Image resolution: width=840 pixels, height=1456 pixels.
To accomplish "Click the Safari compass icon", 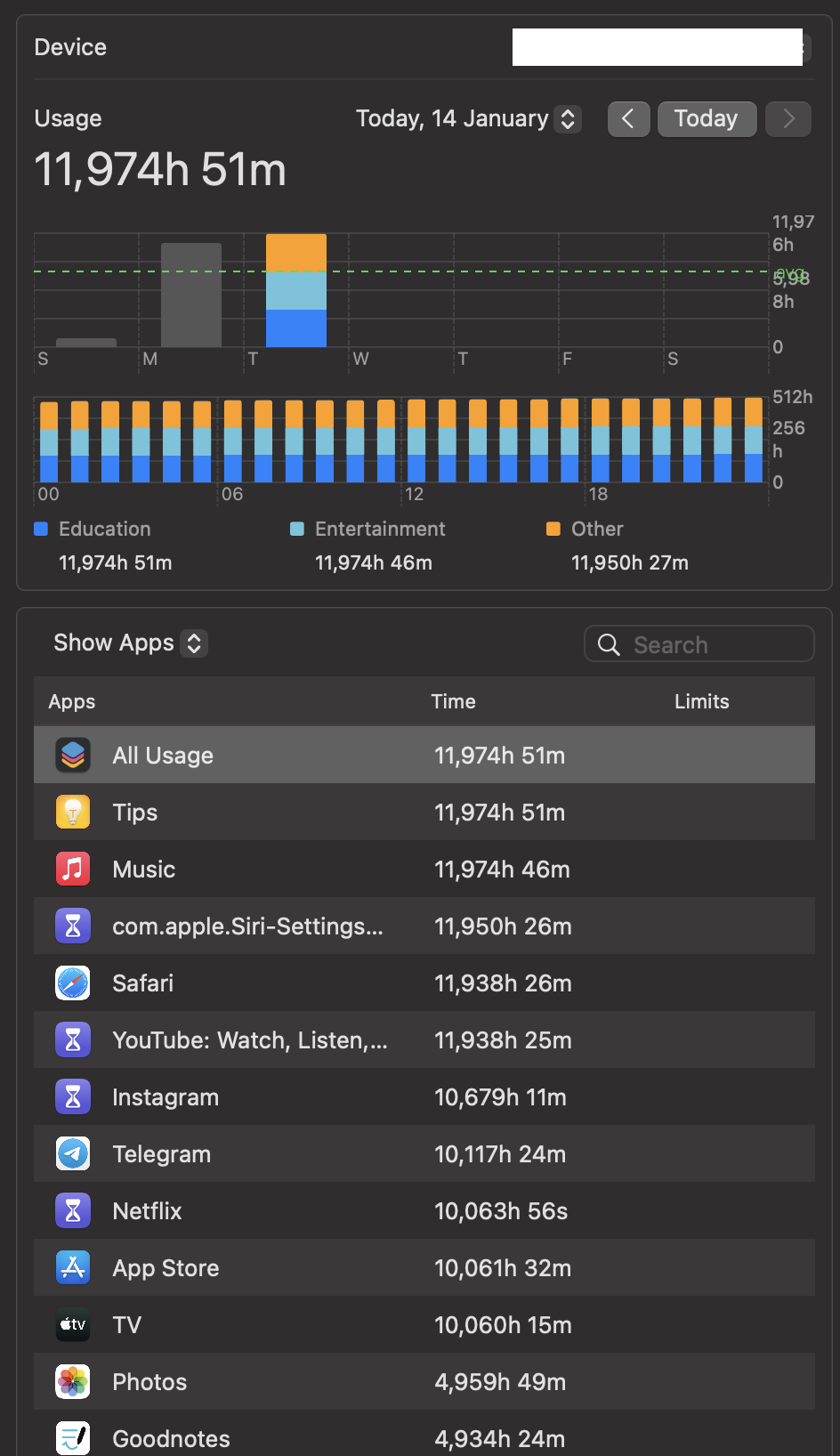I will pos(73,983).
